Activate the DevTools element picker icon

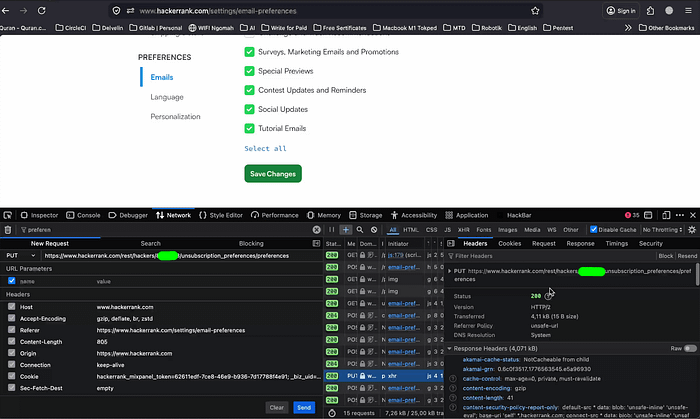coord(8,215)
